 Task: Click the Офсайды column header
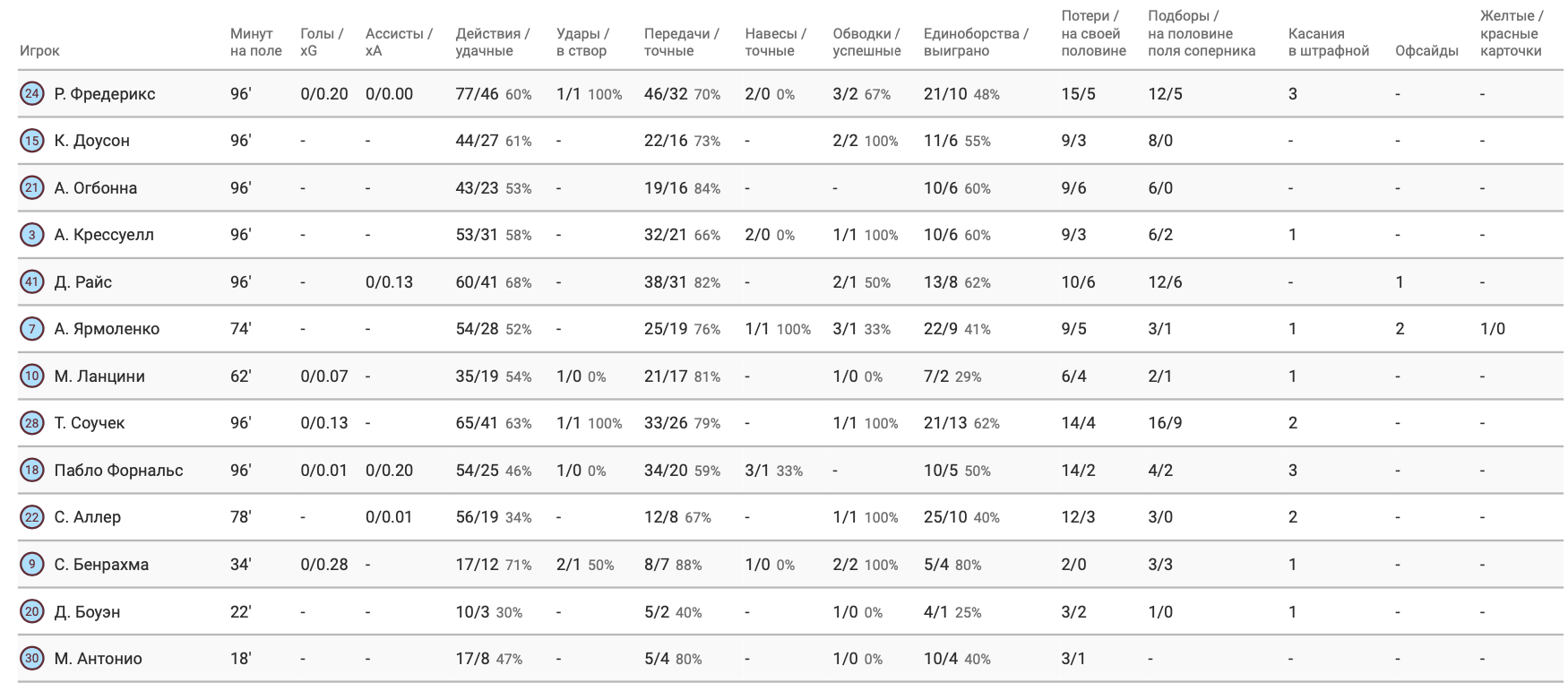pos(1426,50)
